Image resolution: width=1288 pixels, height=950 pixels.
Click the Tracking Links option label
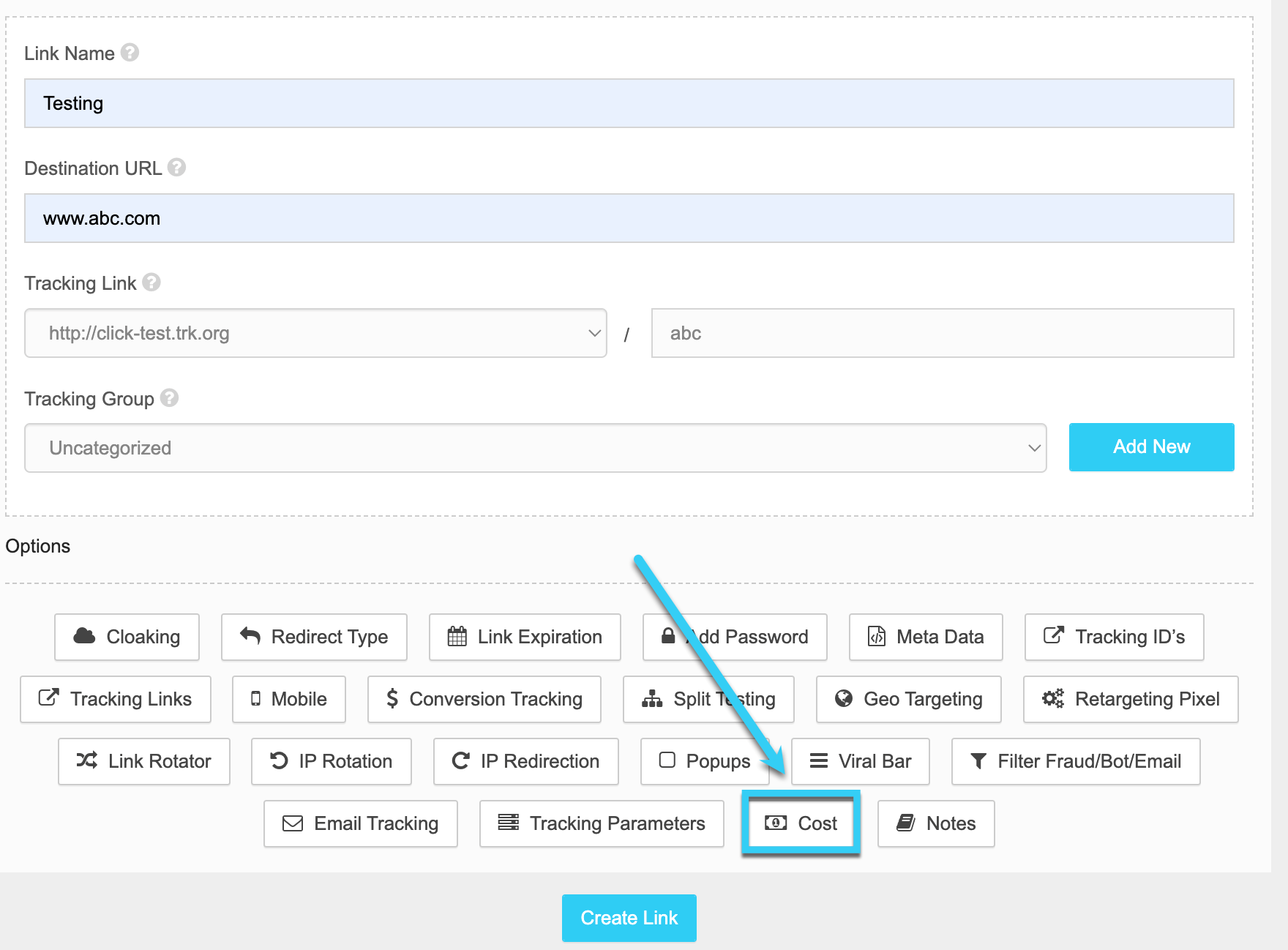pos(131,699)
